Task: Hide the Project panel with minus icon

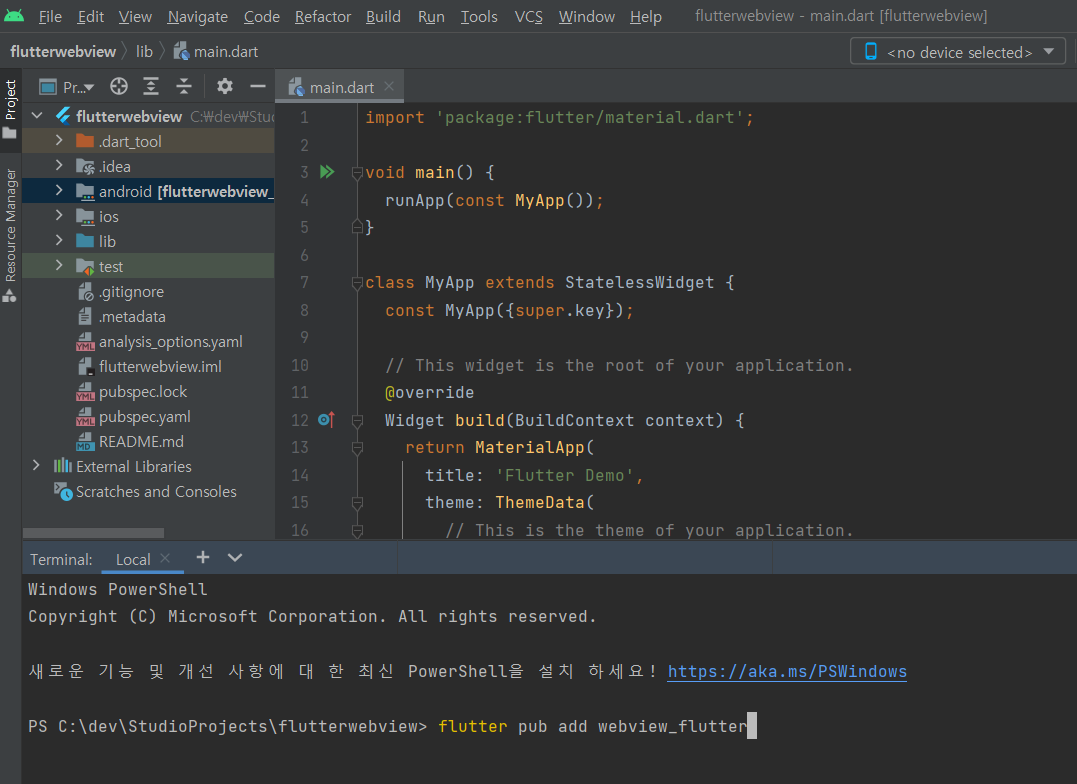Action: 258,87
